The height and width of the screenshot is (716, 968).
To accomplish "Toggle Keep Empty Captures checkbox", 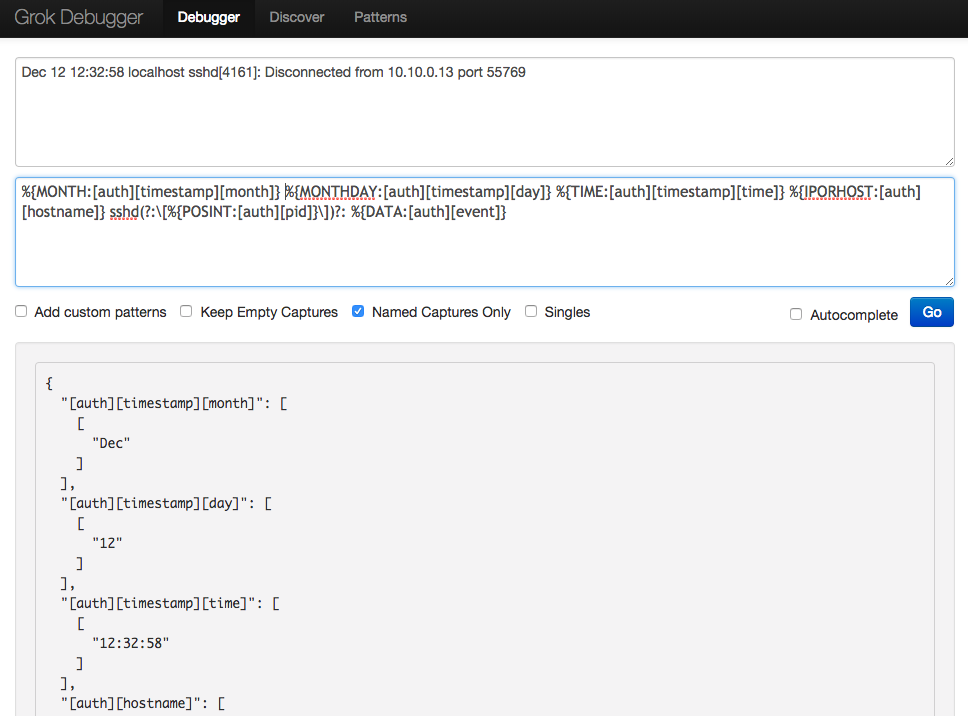I will coord(186,311).
